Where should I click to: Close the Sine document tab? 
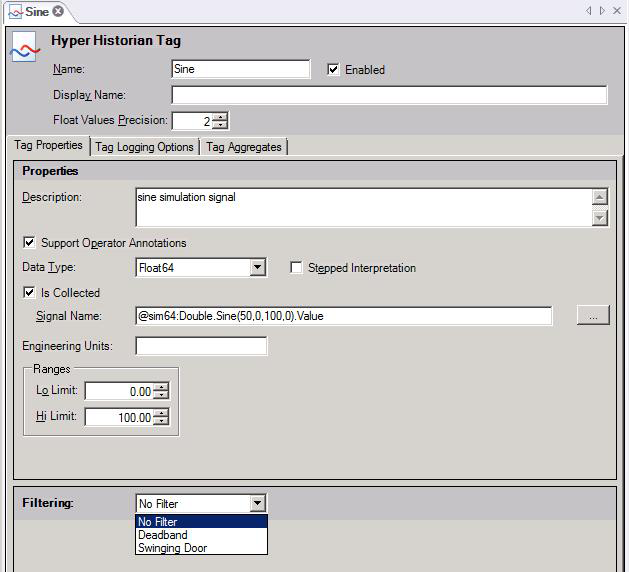[58, 11]
